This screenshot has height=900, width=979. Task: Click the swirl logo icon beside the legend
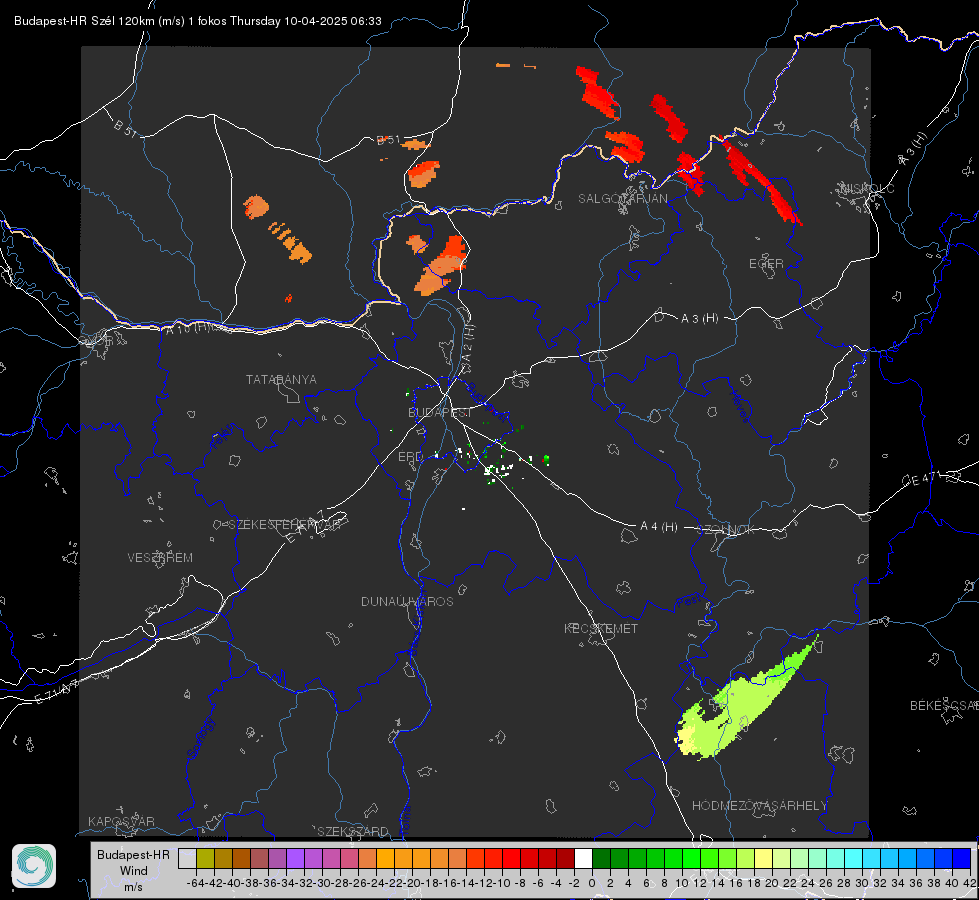tap(34, 866)
